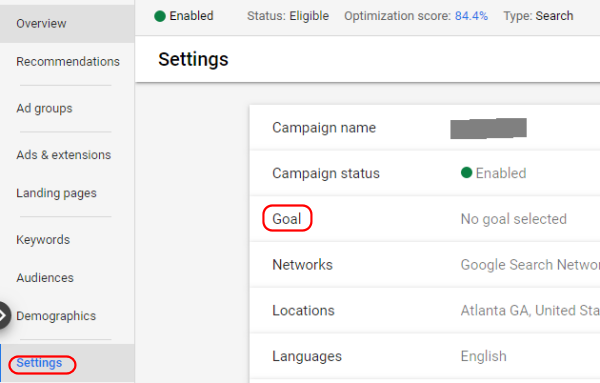Open the Enabled campaign status dropdown
Image resolution: width=600 pixels, height=383 pixels.
pyautogui.click(x=494, y=173)
